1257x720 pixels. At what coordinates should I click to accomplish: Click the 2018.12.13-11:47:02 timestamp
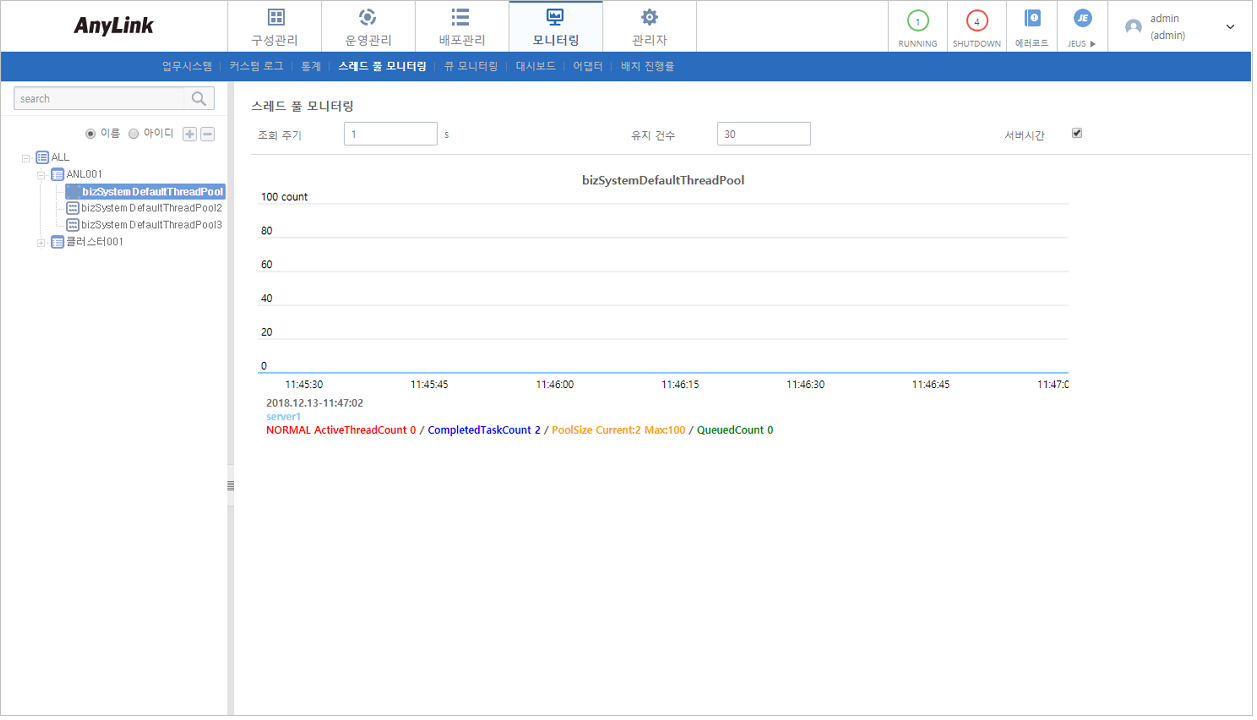coord(315,404)
